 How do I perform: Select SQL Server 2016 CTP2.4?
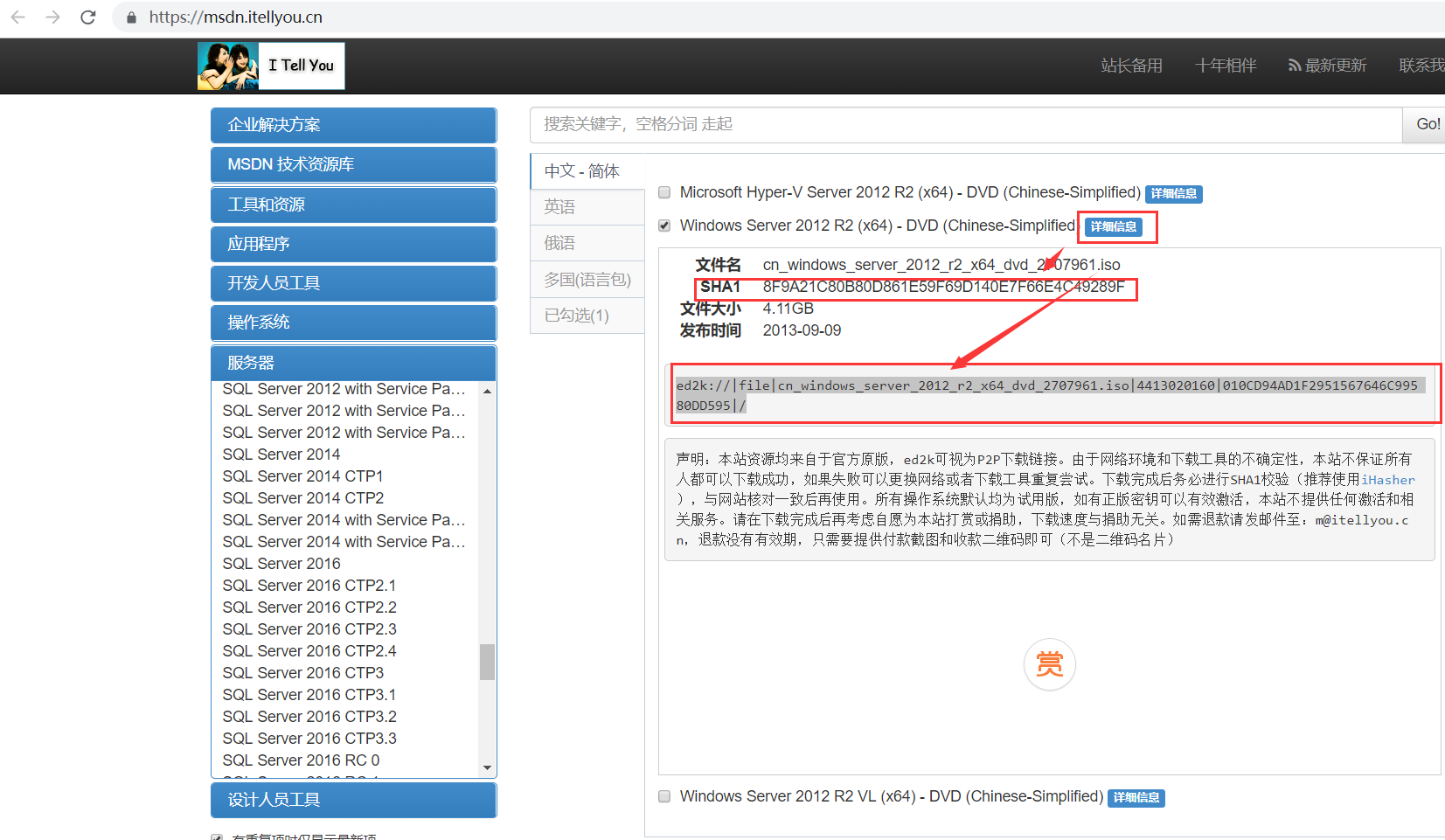click(x=309, y=651)
